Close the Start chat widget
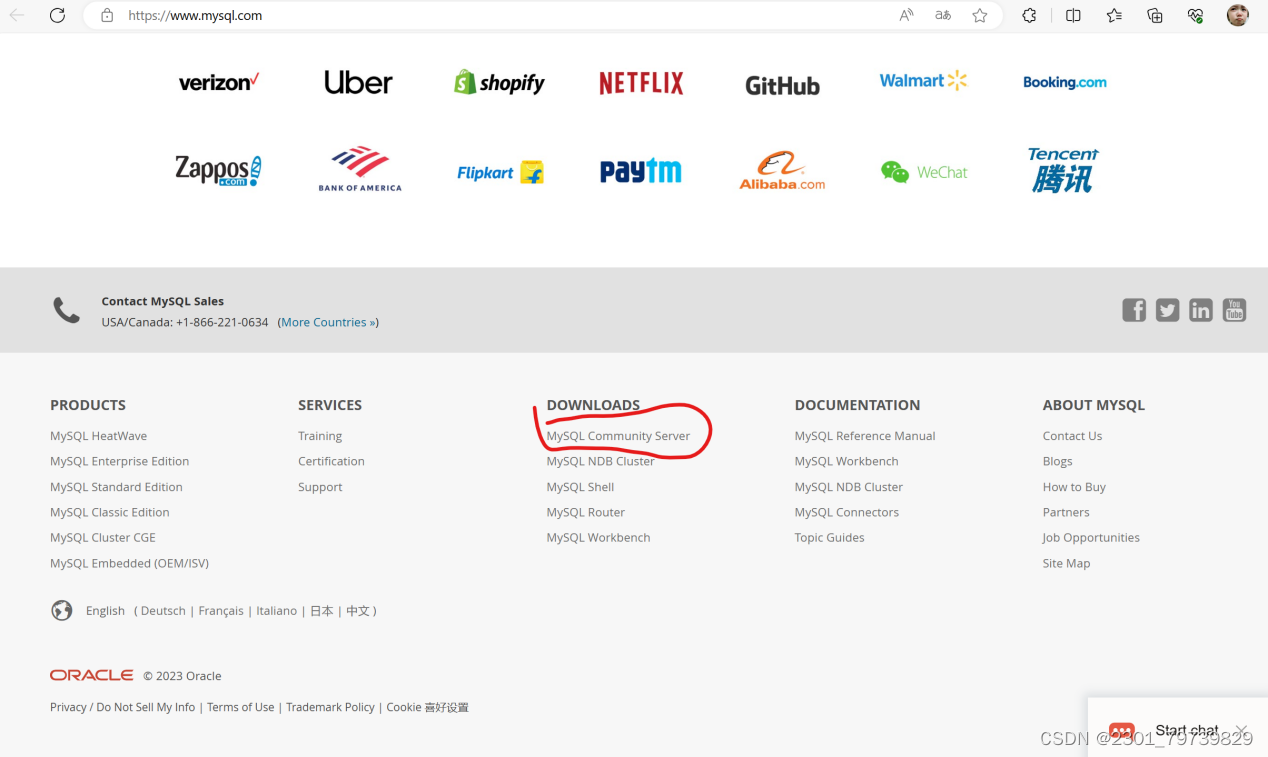The width and height of the screenshot is (1268, 757). click(x=1241, y=730)
